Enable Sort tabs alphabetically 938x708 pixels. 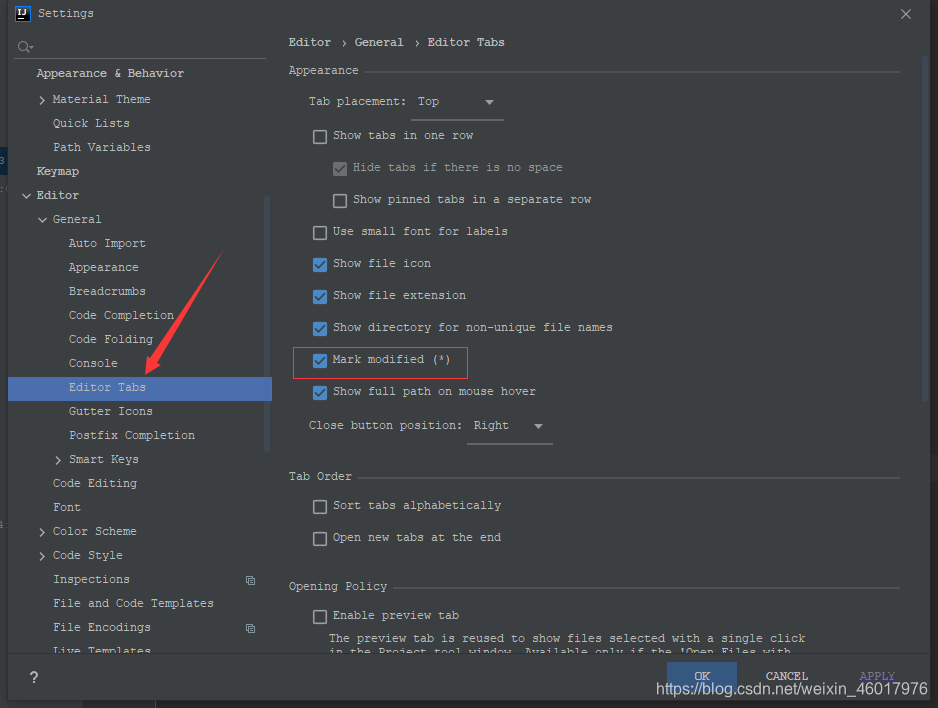click(320, 506)
